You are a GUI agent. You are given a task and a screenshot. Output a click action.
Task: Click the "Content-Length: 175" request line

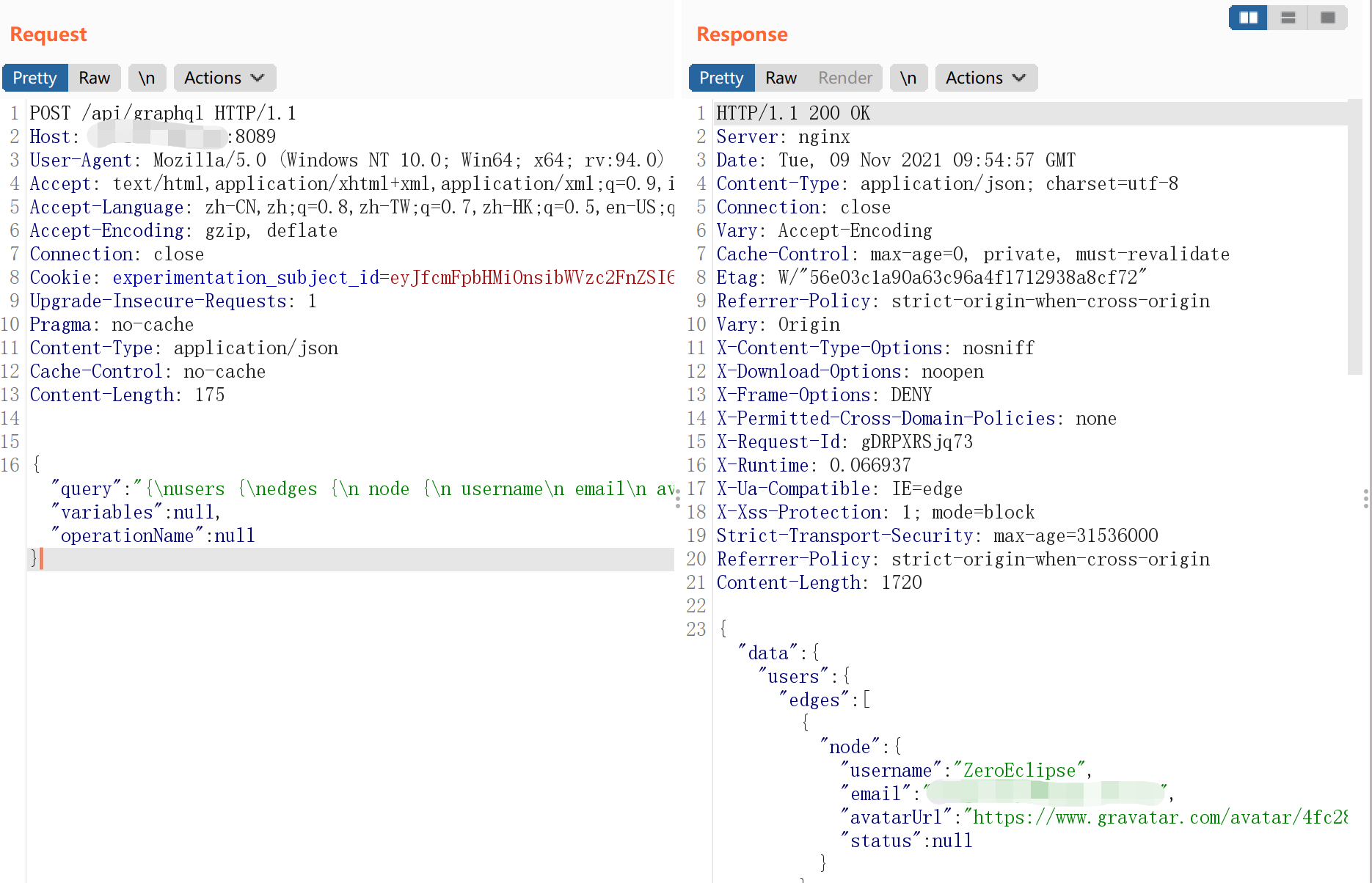127,395
